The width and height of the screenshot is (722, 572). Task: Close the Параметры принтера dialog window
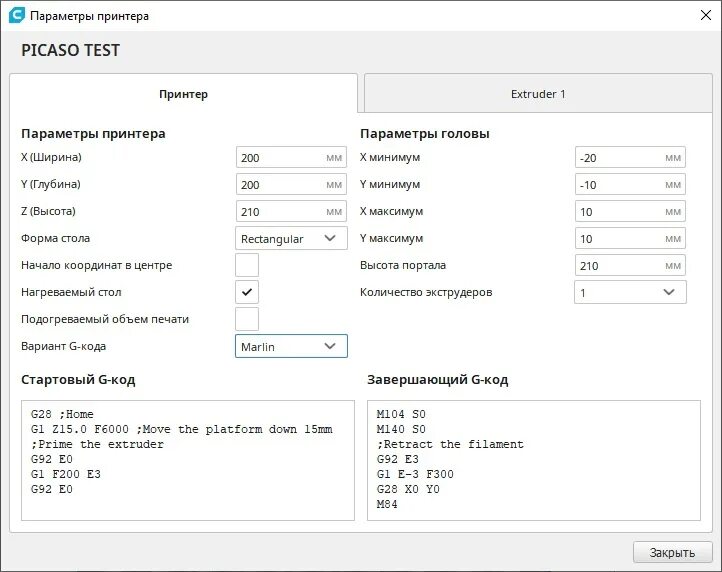click(x=705, y=15)
